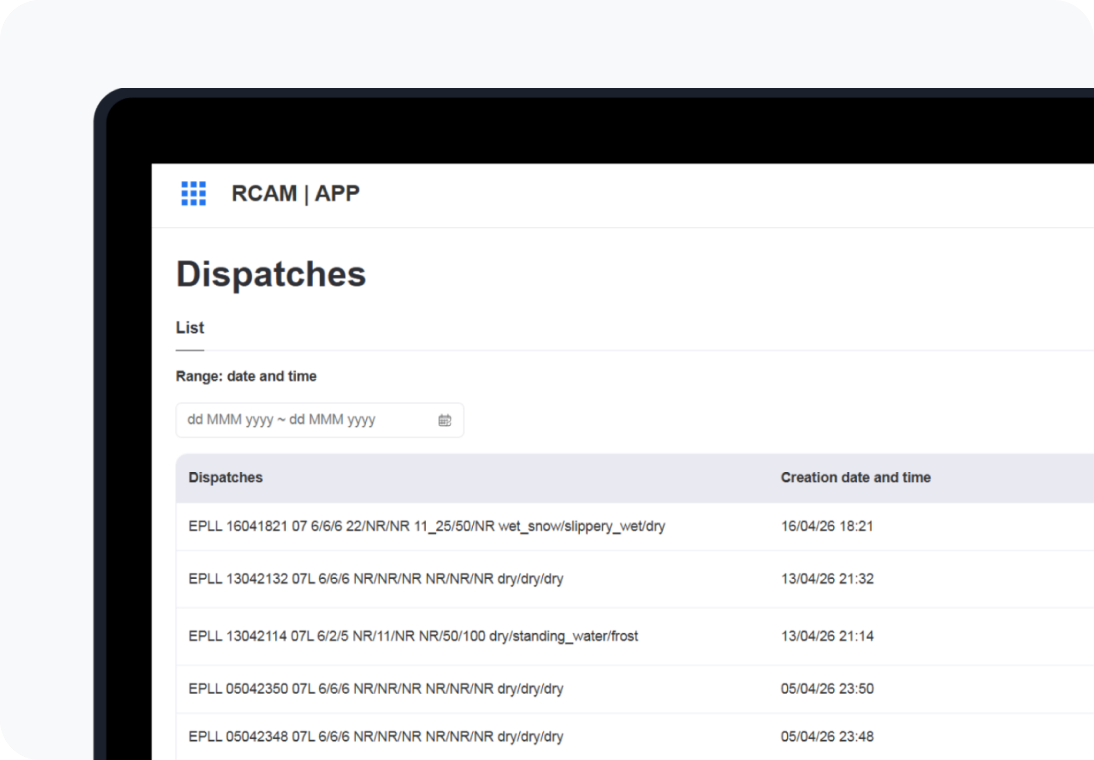Click the 13/04/26 21:14 creation date cell
Image resolution: width=1094 pixels, height=760 pixels.
pos(827,636)
